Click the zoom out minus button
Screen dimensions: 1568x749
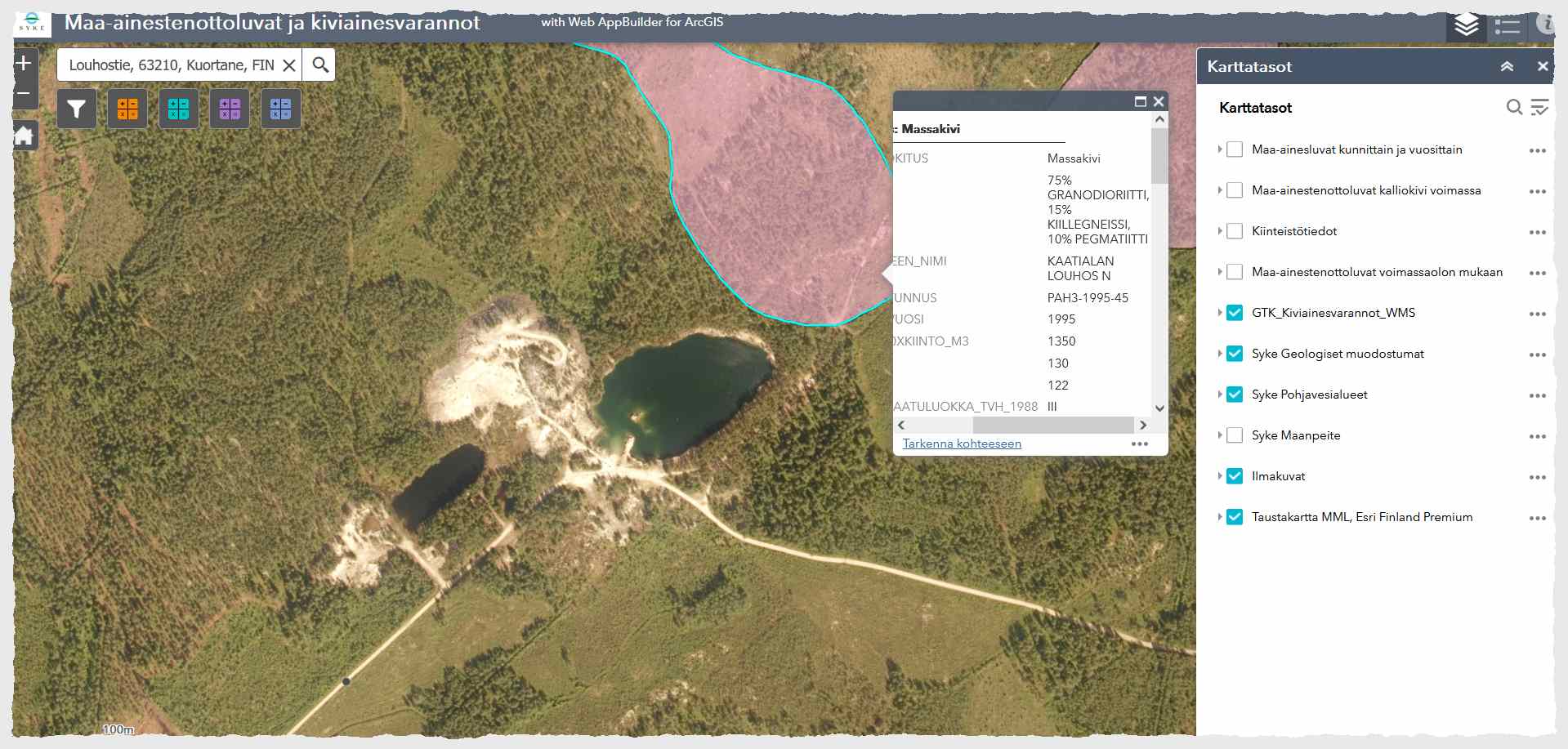pyautogui.click(x=25, y=94)
